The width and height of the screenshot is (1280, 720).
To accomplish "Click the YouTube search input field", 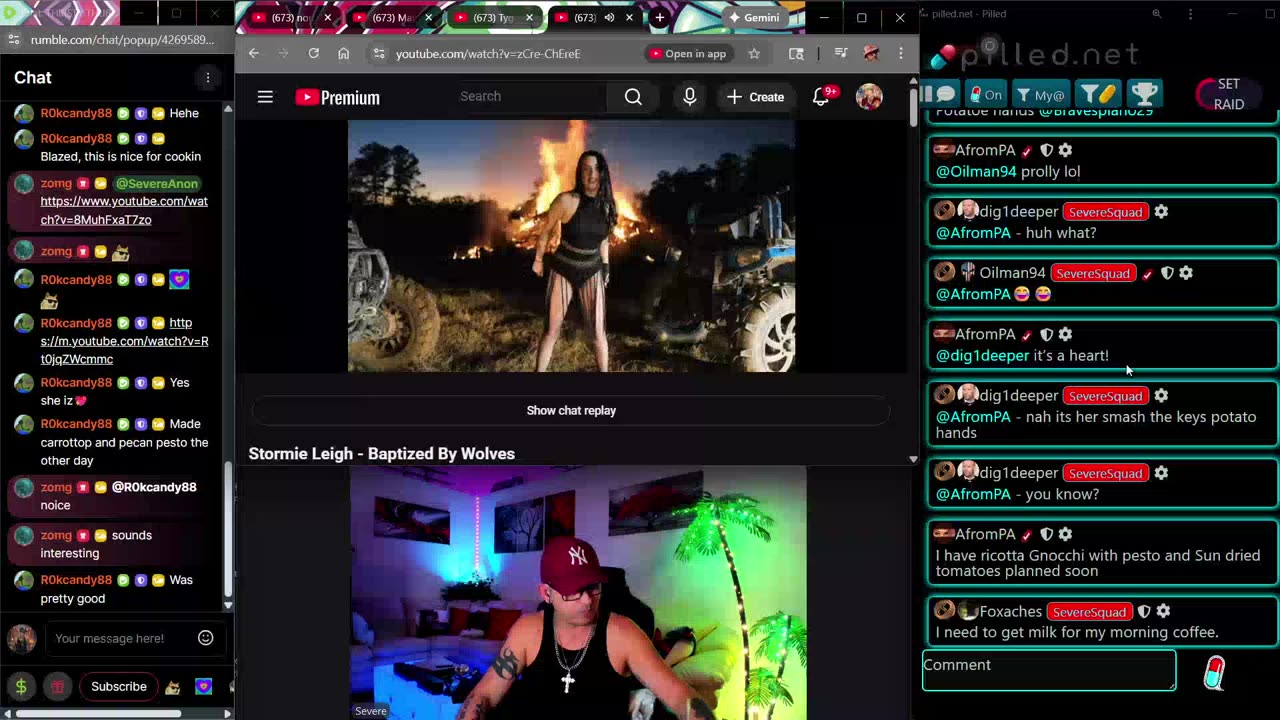I will tap(530, 97).
